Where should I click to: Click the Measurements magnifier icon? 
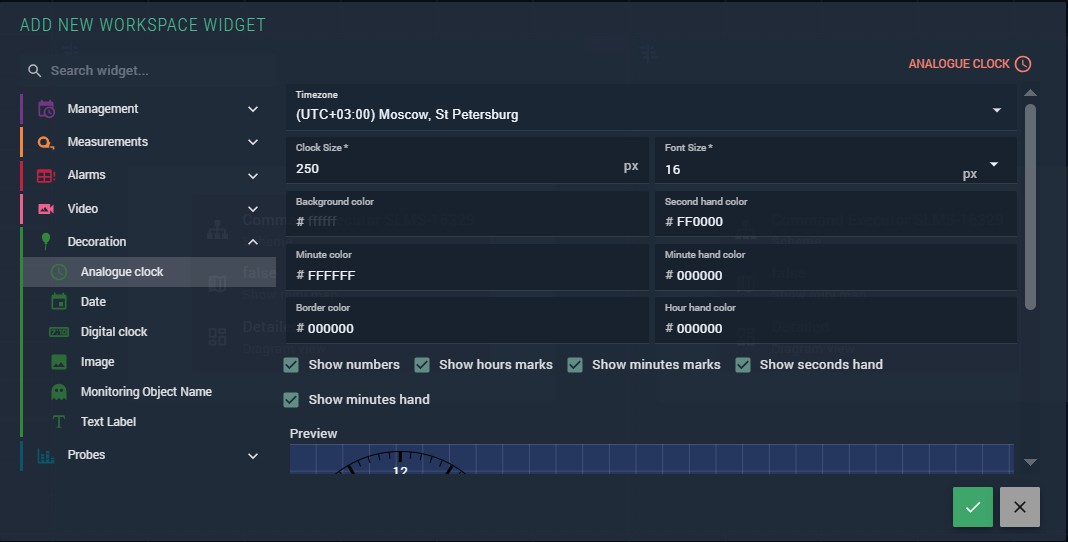[46, 142]
